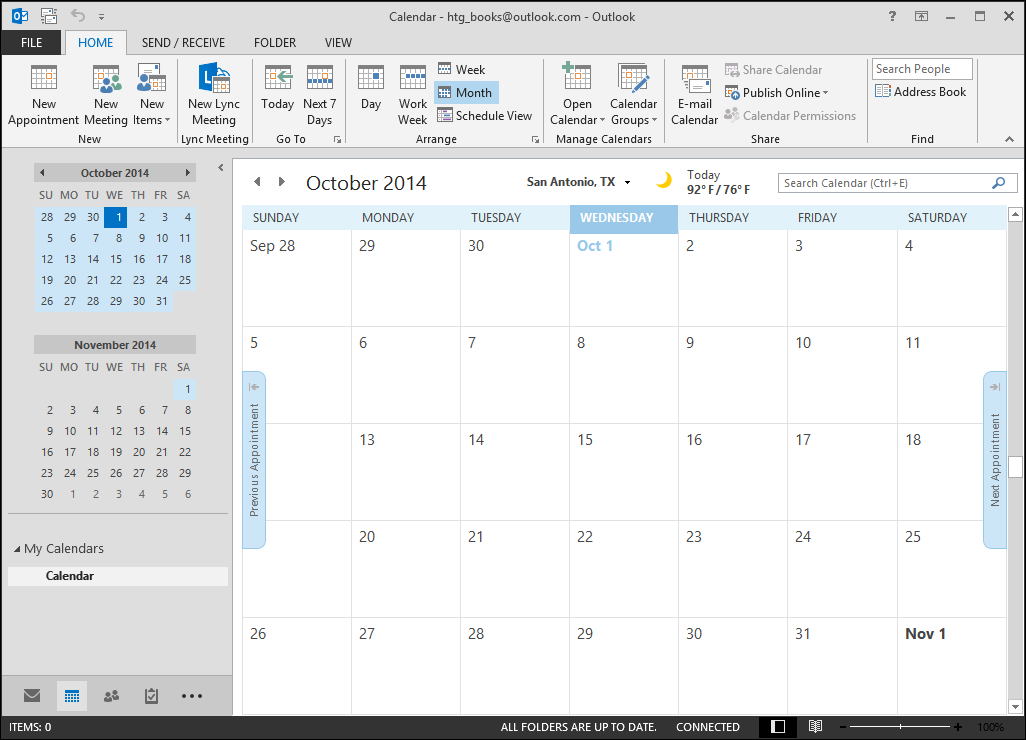Open the Address Book

(x=920, y=92)
